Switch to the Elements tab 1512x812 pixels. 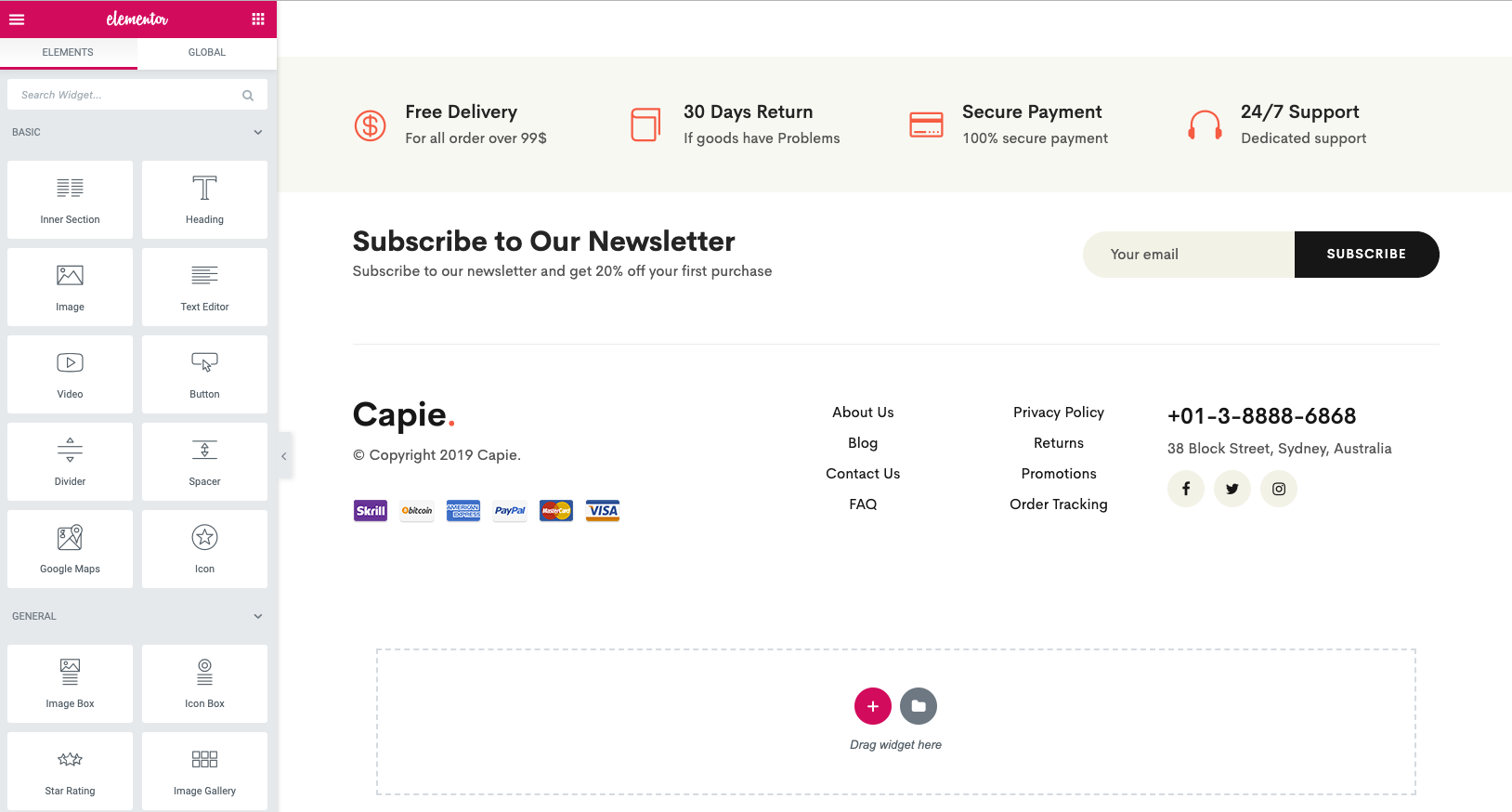(68, 53)
